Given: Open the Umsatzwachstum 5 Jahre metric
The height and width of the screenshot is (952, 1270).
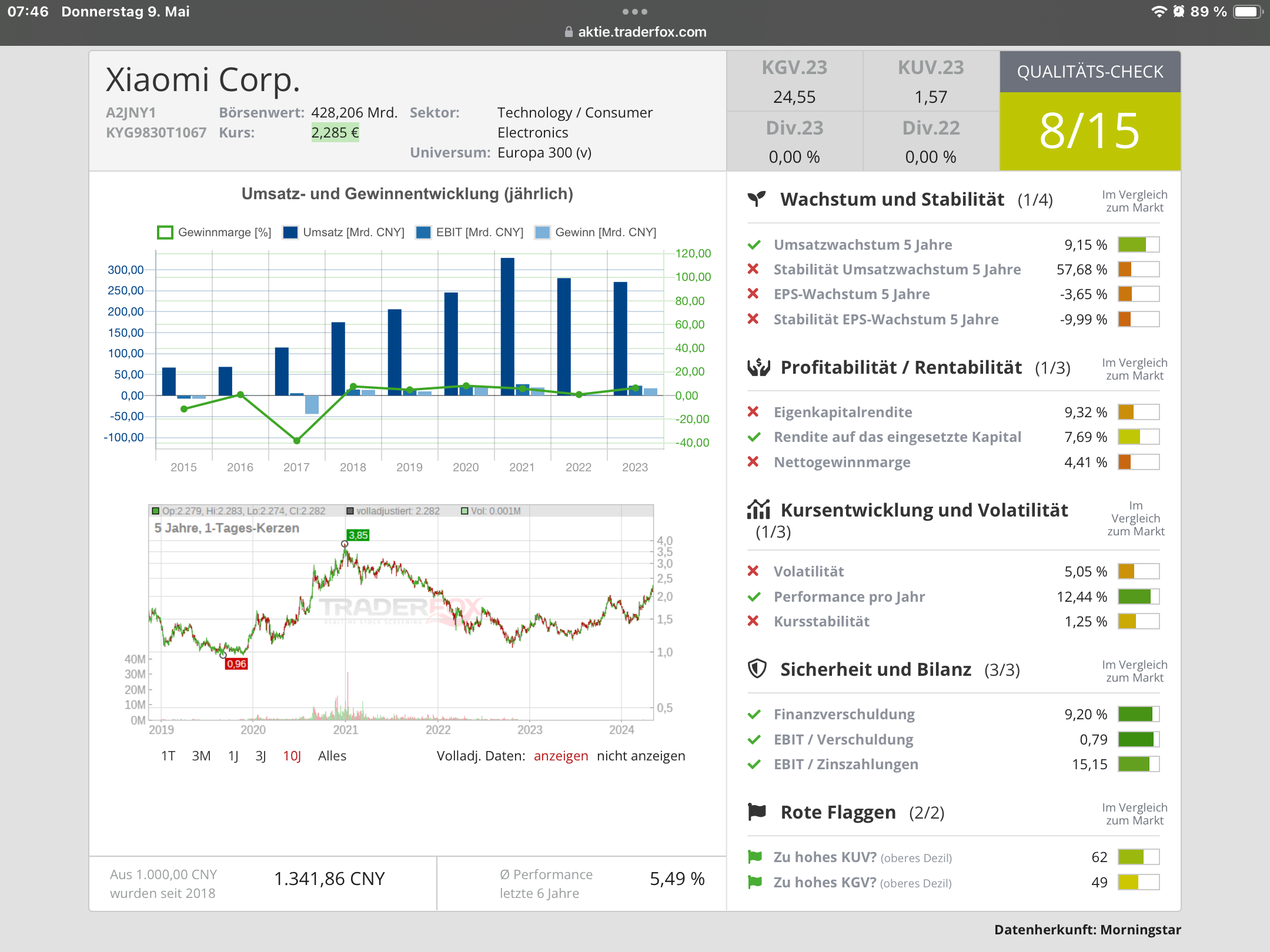Looking at the screenshot, I should point(863,244).
